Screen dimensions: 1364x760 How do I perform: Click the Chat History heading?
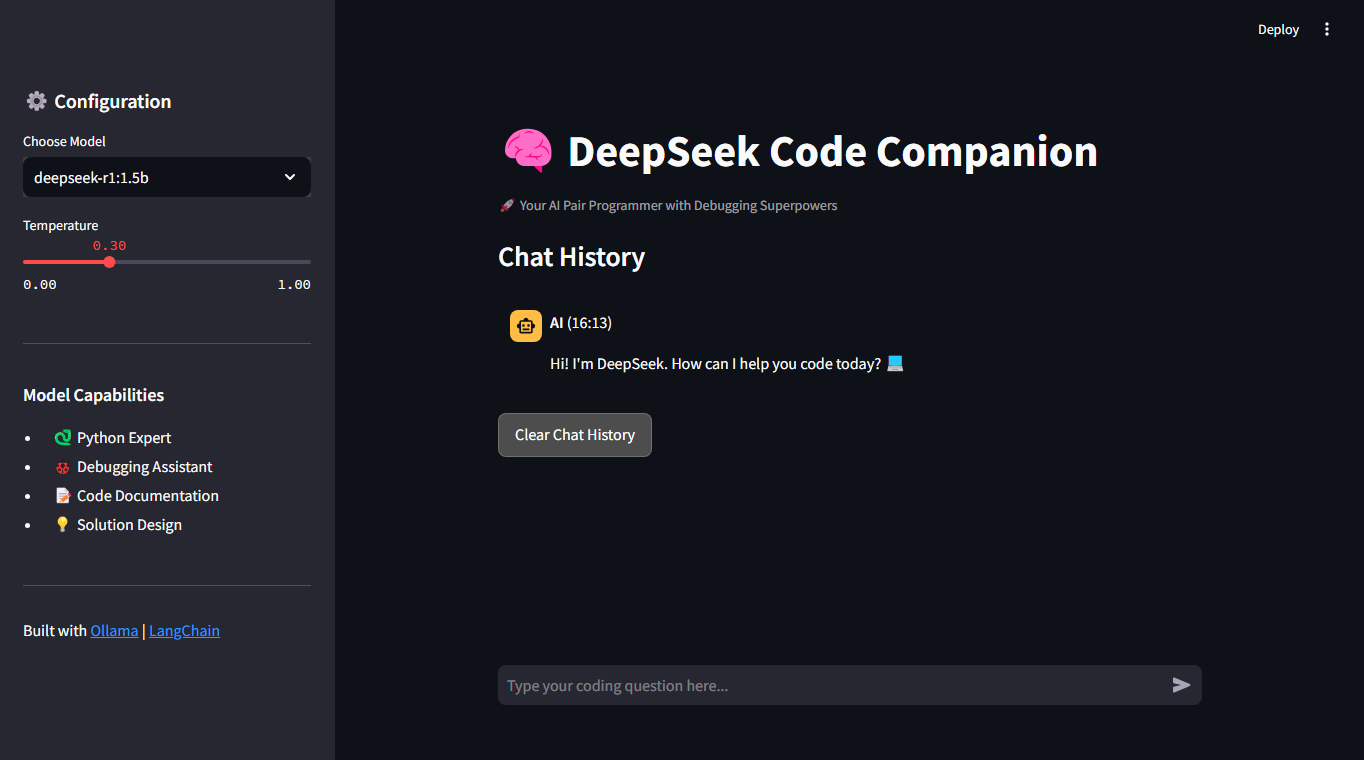[x=571, y=257]
